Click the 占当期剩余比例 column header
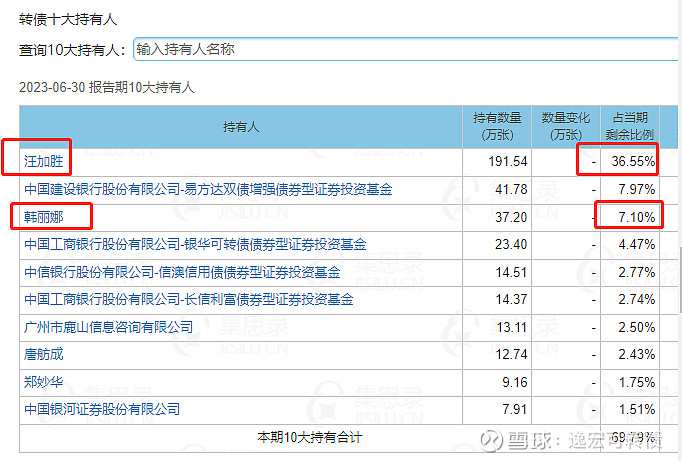This screenshot has width=682, height=461. coord(630,127)
